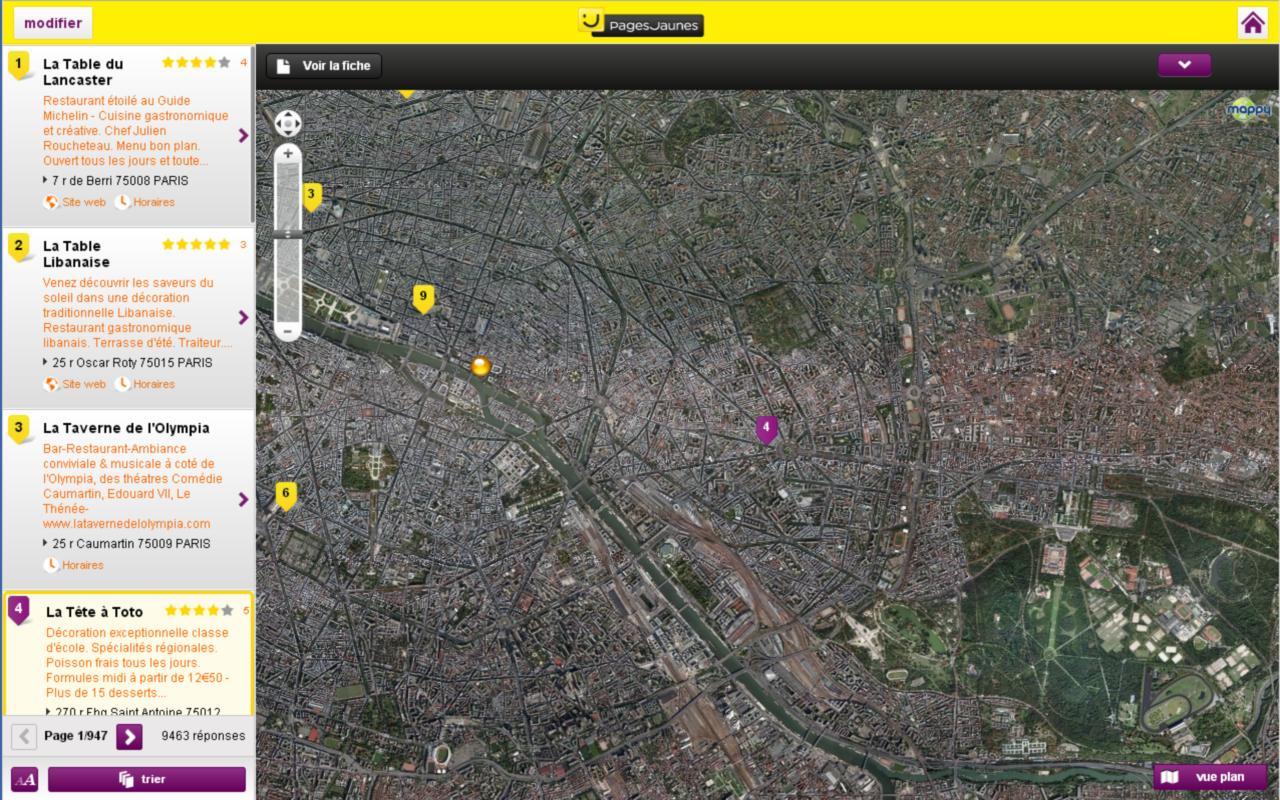This screenshot has width=1280, height=800.
Task: Click the orange ball location marker
Action: click(481, 366)
